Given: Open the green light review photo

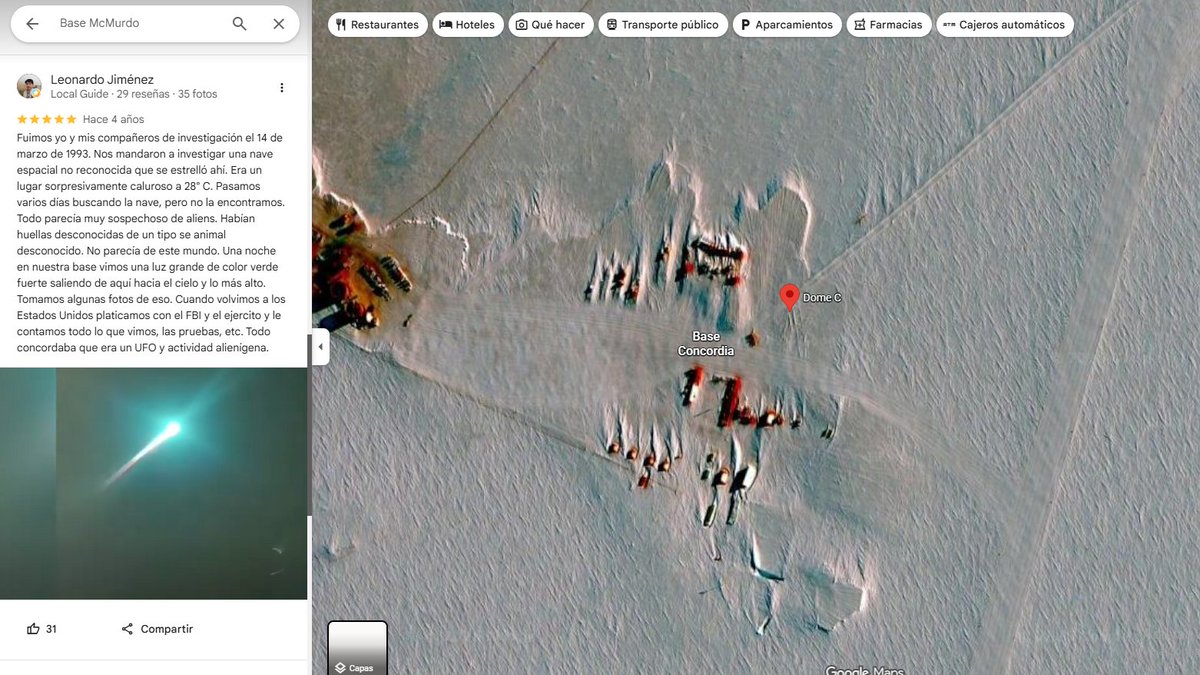Looking at the screenshot, I should pos(154,484).
